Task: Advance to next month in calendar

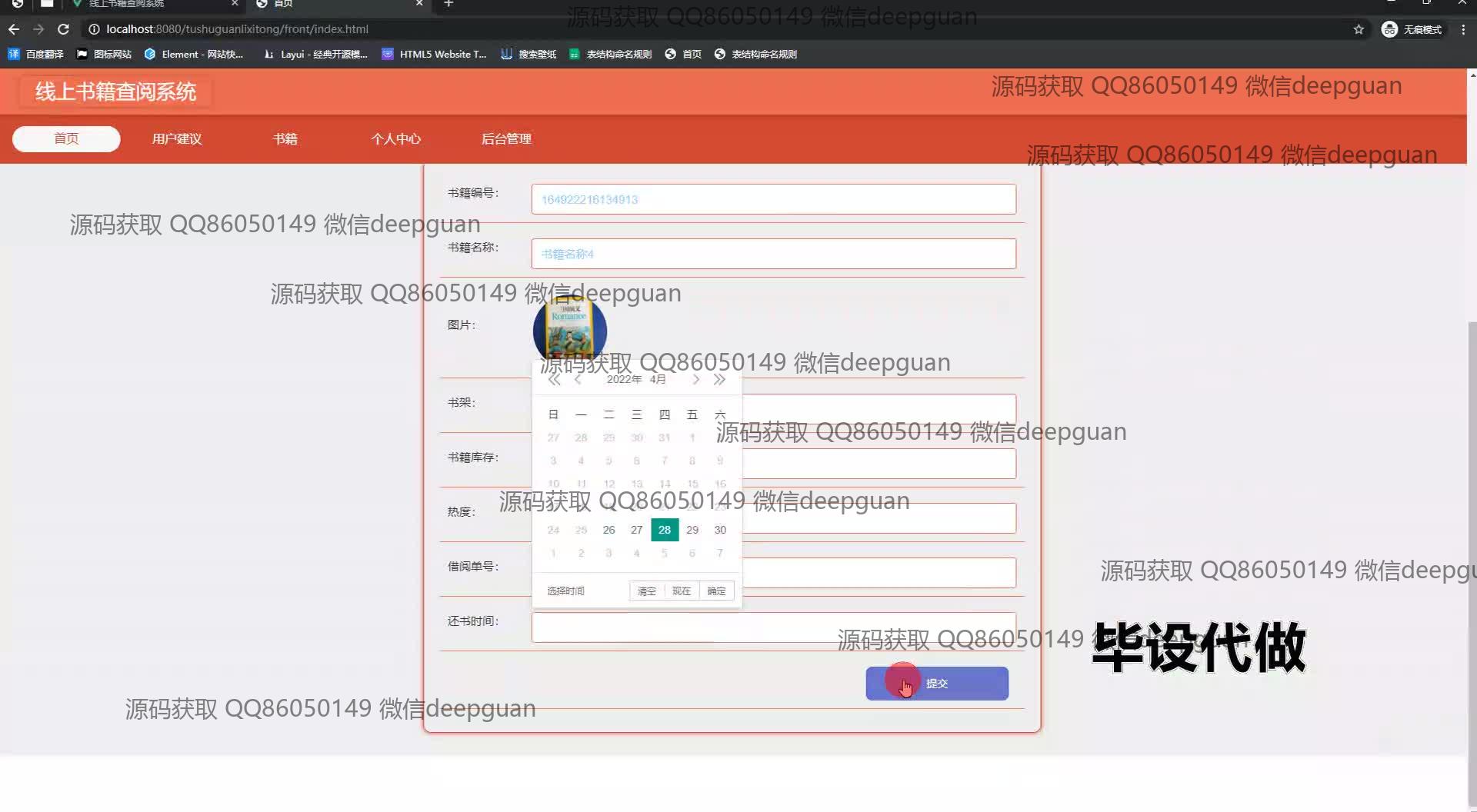Action: click(x=695, y=380)
